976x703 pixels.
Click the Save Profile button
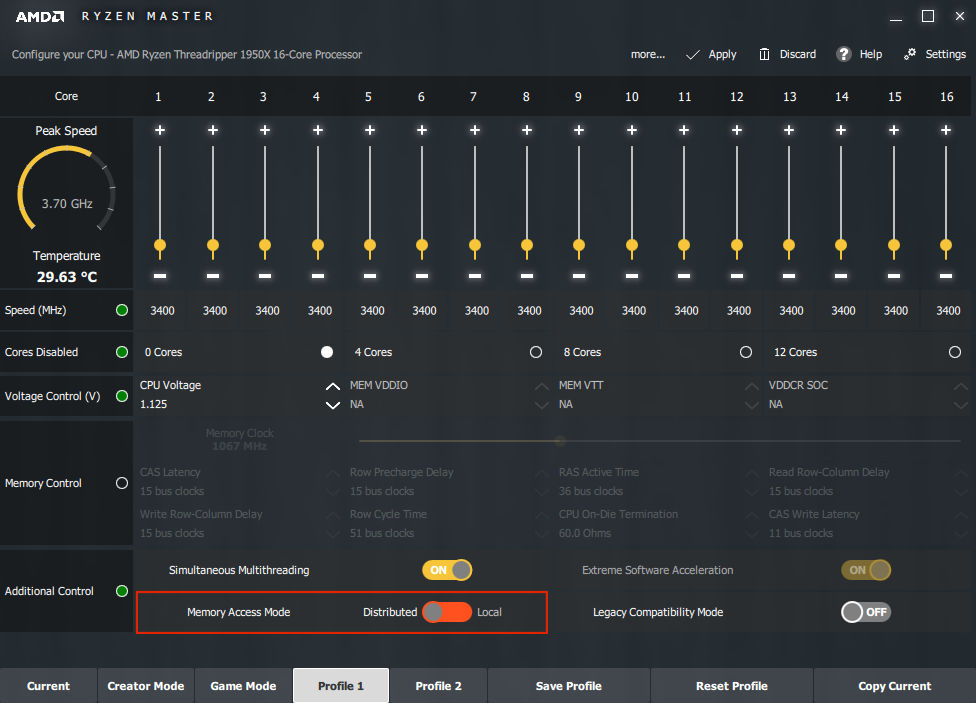569,686
